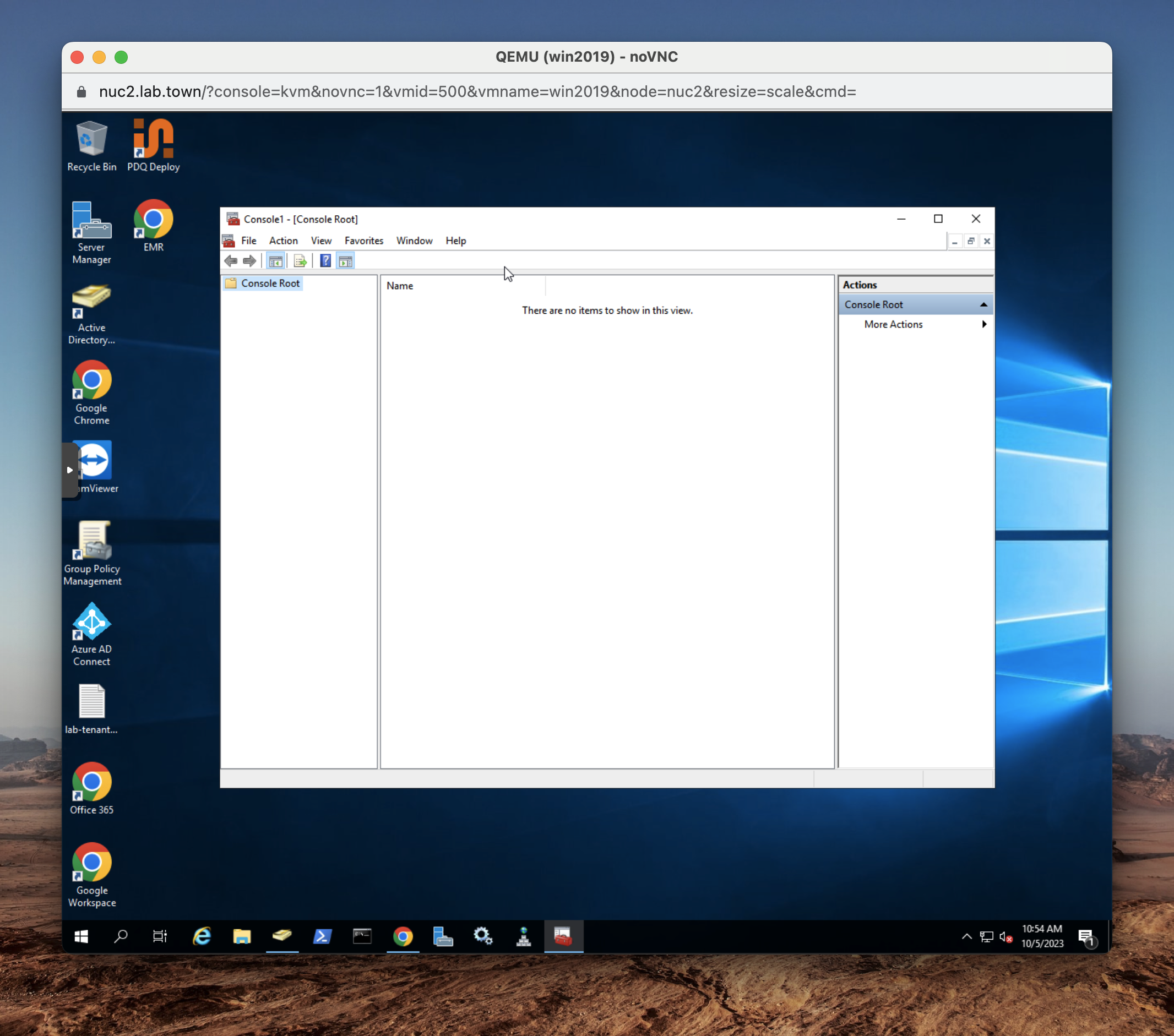Maximize the Console1 window
The width and height of the screenshot is (1174, 1036).
click(x=938, y=219)
